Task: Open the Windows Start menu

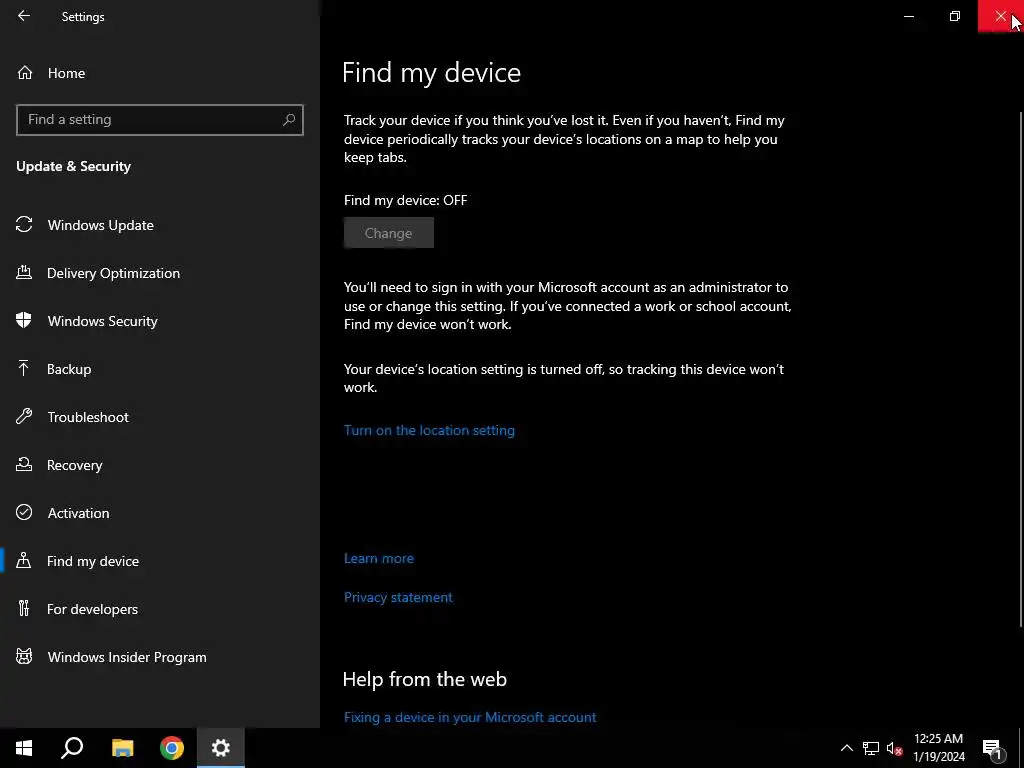Action: point(24,748)
